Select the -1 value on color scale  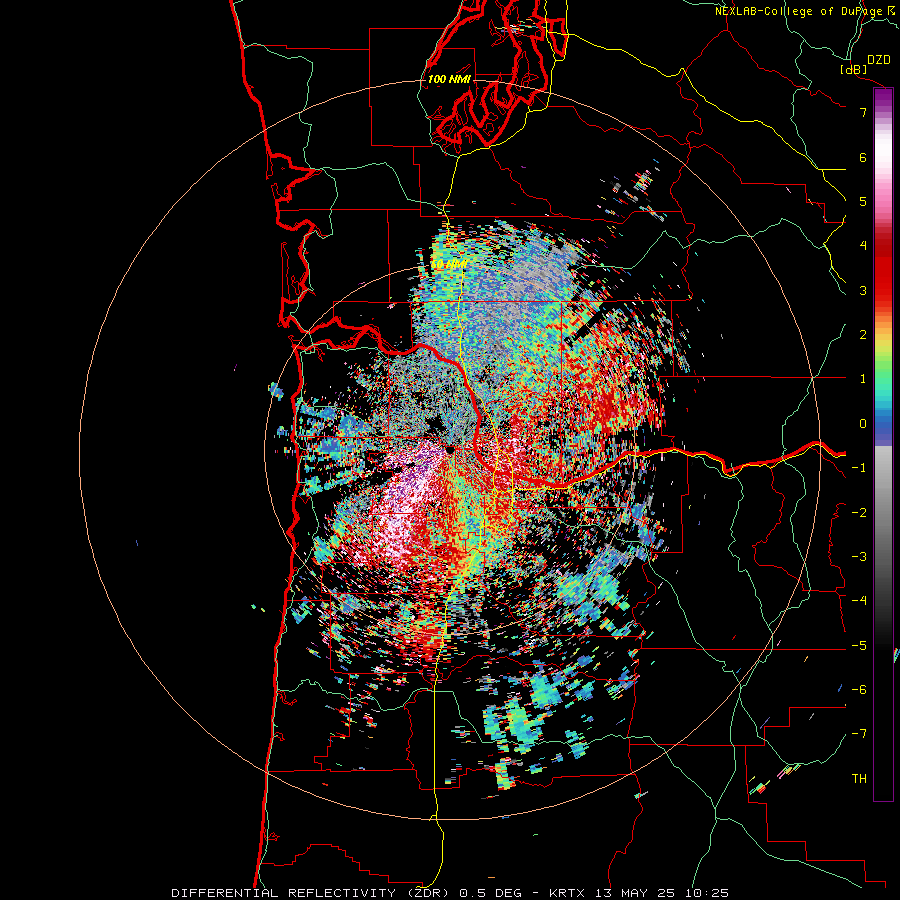point(859,468)
